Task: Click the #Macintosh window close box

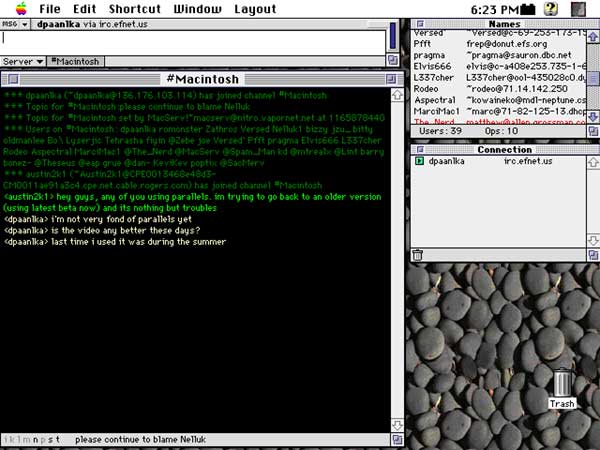Action: [x=13, y=79]
